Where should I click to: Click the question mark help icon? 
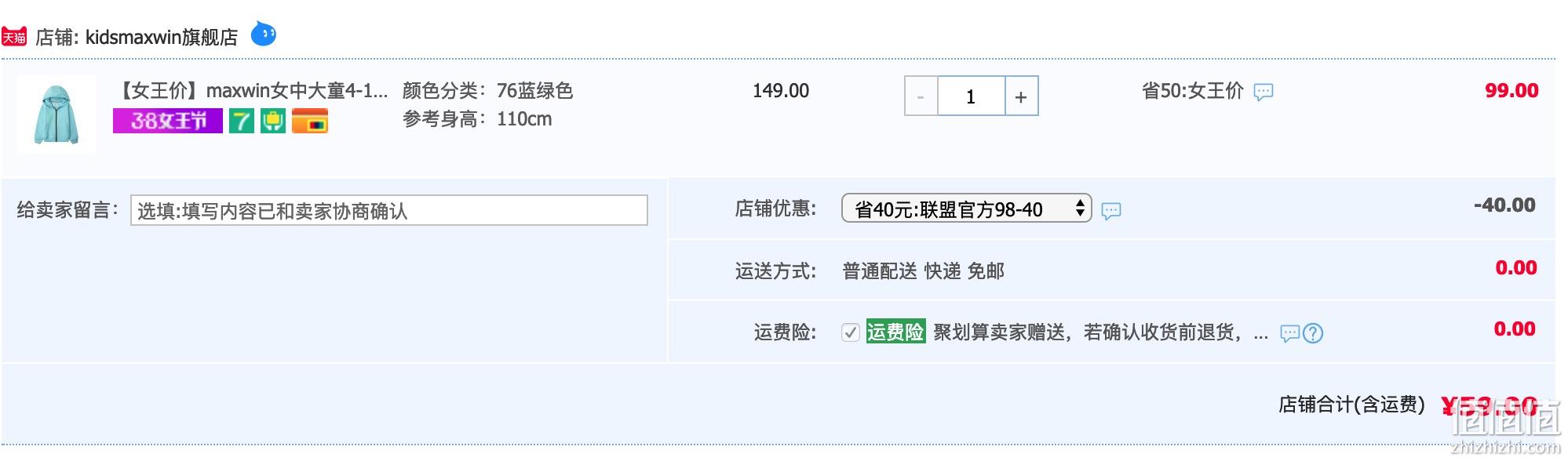point(1313,334)
